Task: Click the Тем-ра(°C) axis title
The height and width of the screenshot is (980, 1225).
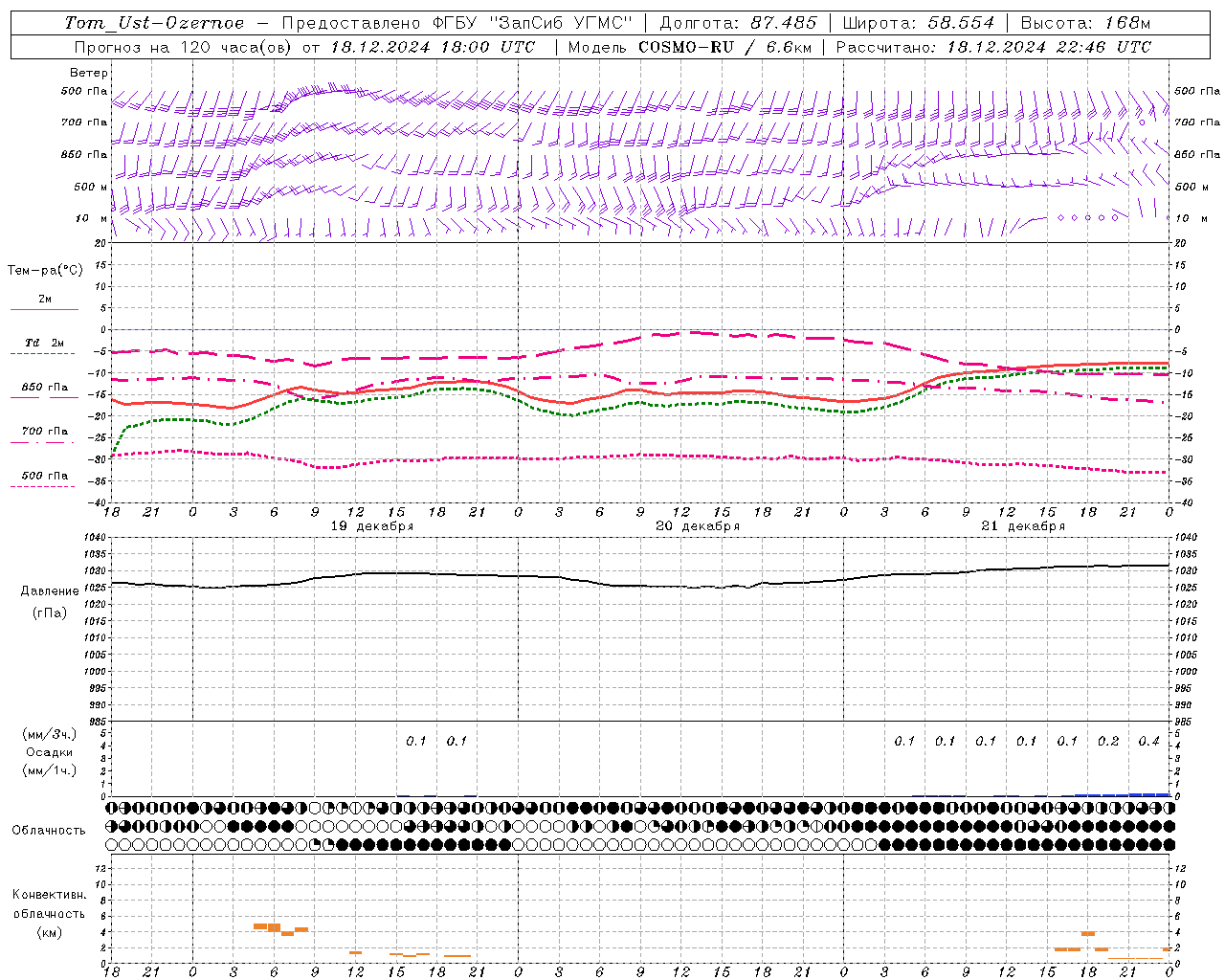Action: pyautogui.click(x=45, y=270)
